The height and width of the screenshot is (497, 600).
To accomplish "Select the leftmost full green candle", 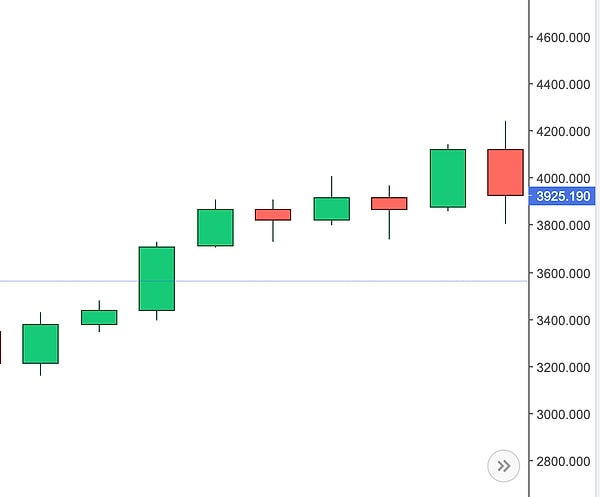I will point(41,343).
